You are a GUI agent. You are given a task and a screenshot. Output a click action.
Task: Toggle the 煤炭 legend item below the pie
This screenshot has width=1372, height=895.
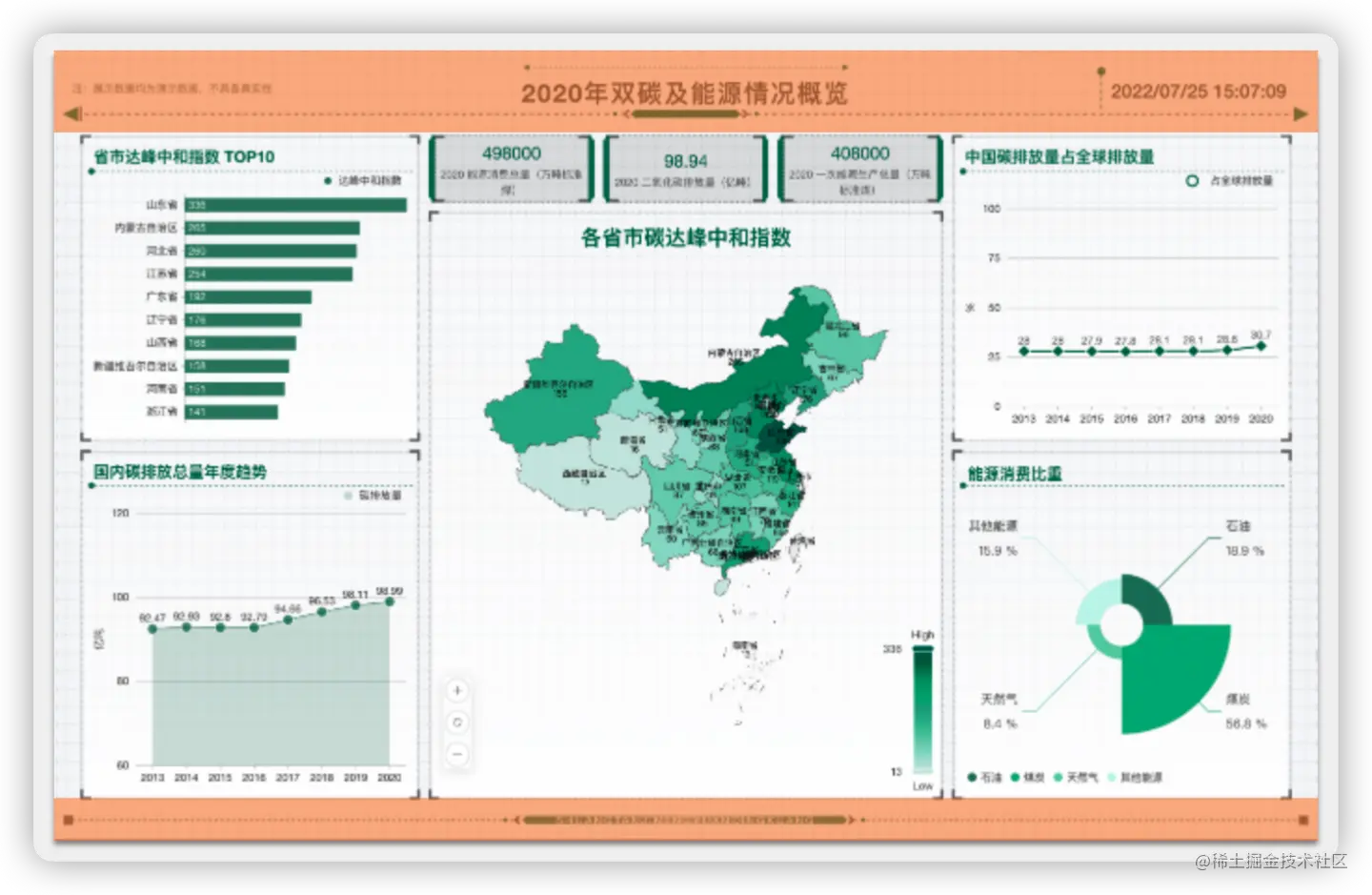pyautogui.click(x=1027, y=777)
